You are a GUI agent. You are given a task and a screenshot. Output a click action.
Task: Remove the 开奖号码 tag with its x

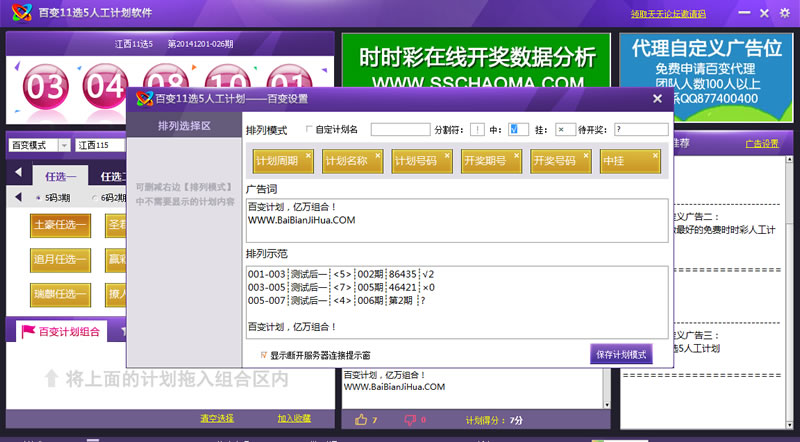586,155
